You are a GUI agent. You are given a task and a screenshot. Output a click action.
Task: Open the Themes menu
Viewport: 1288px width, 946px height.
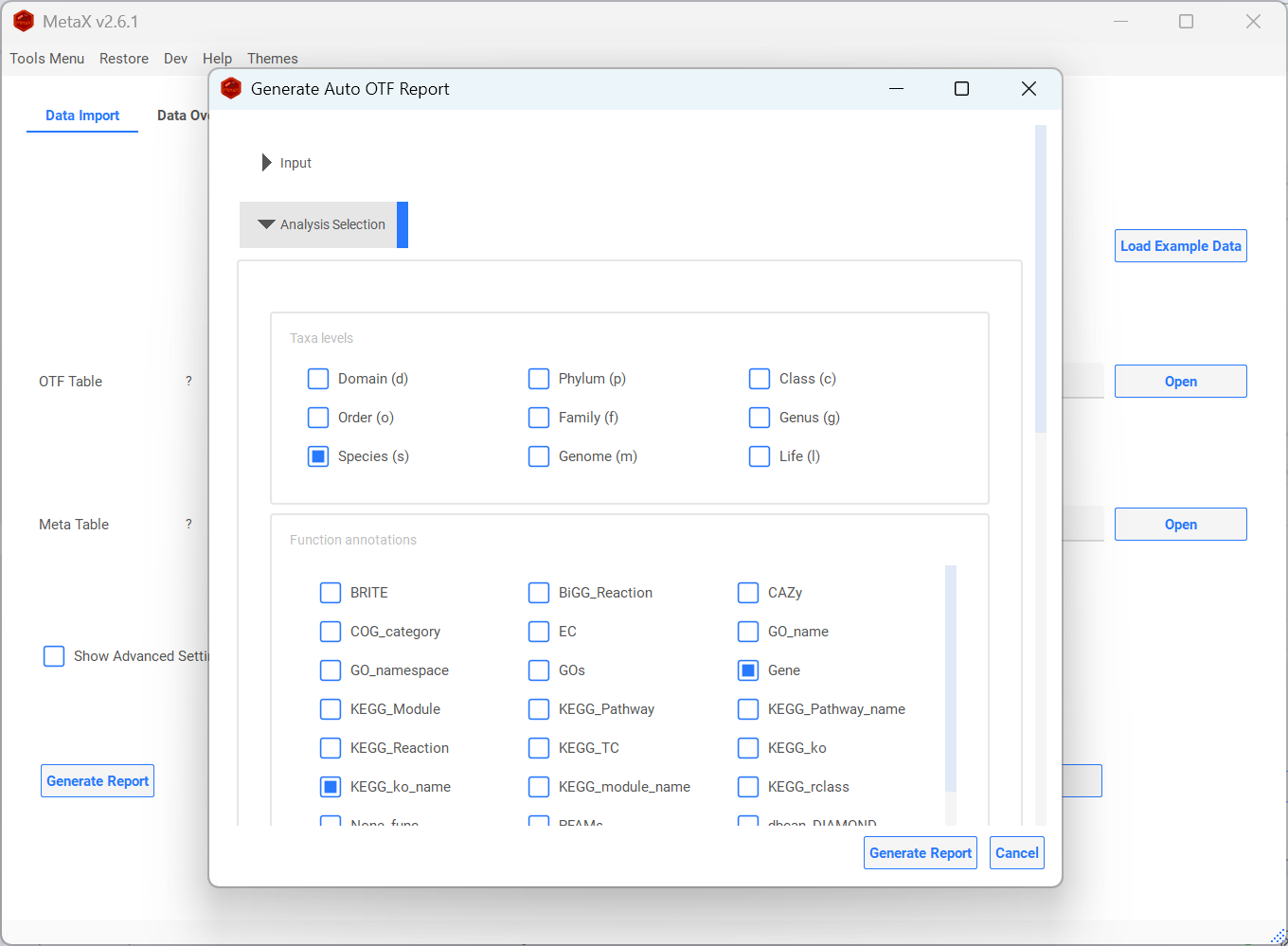coord(273,59)
